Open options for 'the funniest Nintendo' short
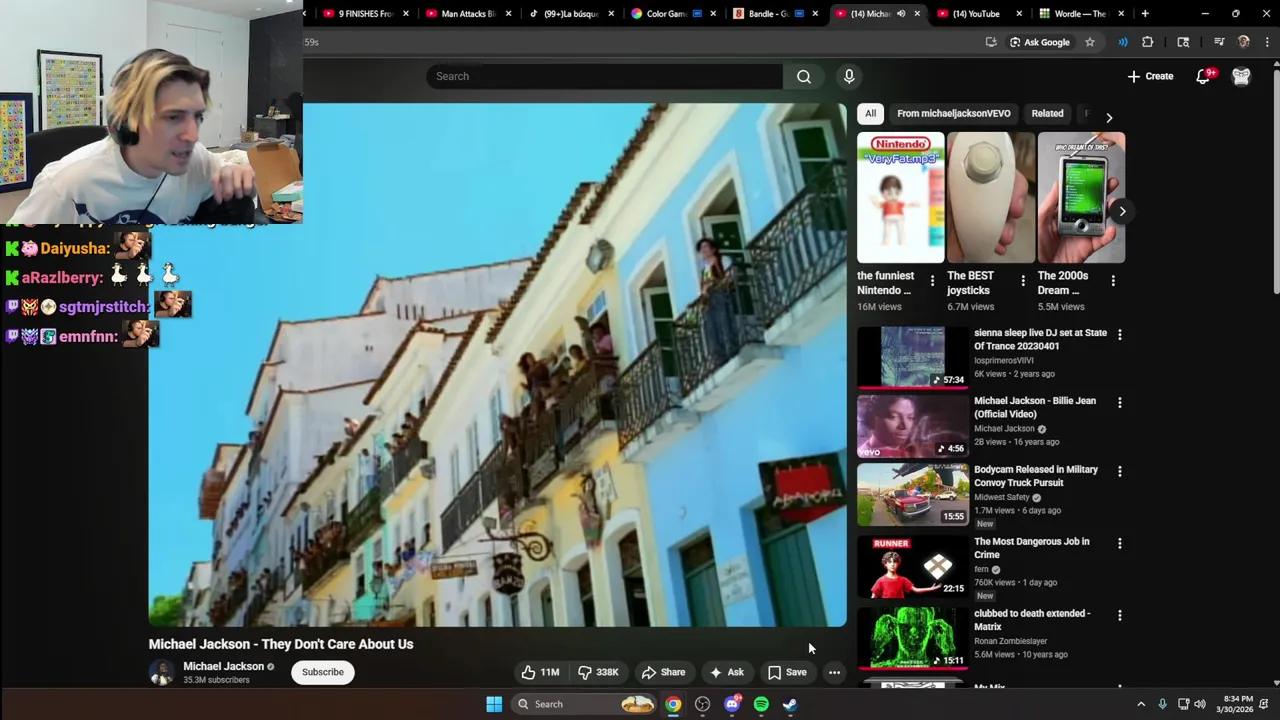 click(932, 281)
